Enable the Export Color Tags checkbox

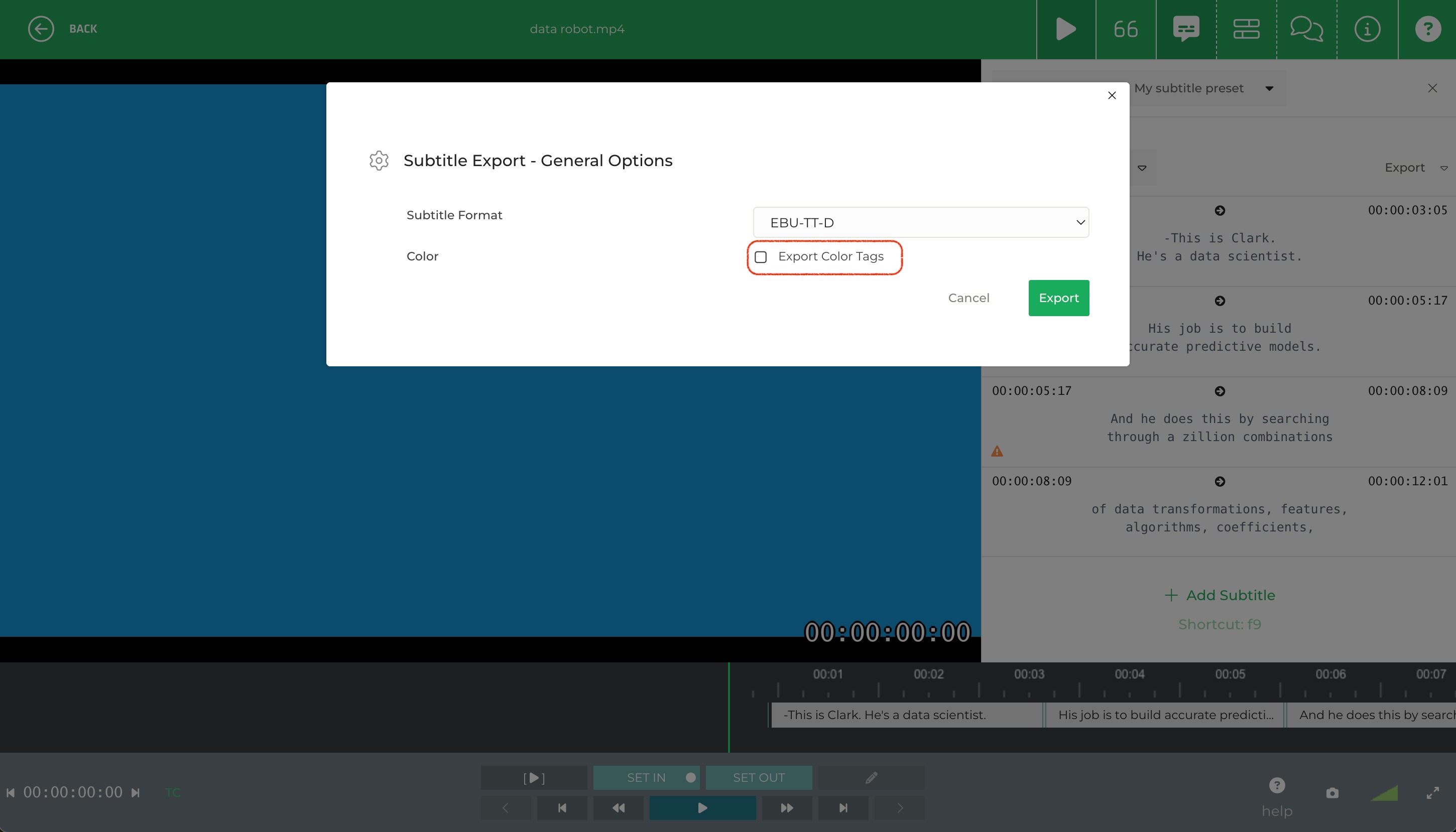761,257
